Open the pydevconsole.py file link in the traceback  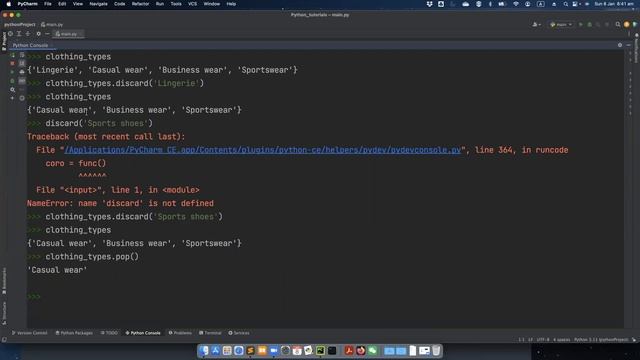(x=262, y=150)
